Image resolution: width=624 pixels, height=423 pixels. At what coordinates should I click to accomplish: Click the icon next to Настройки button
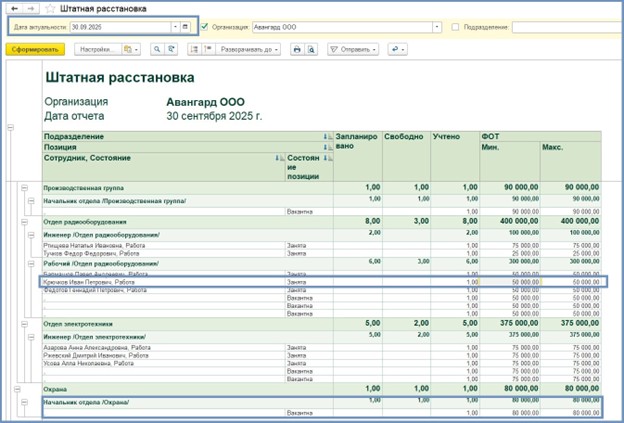[130, 48]
